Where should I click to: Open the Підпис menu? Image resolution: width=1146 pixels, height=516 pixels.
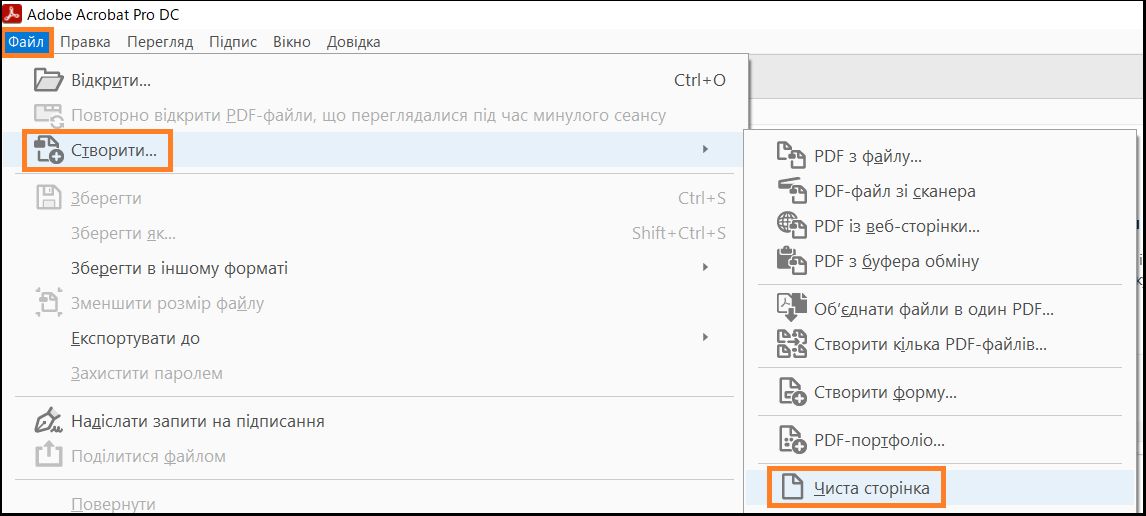coord(233,42)
